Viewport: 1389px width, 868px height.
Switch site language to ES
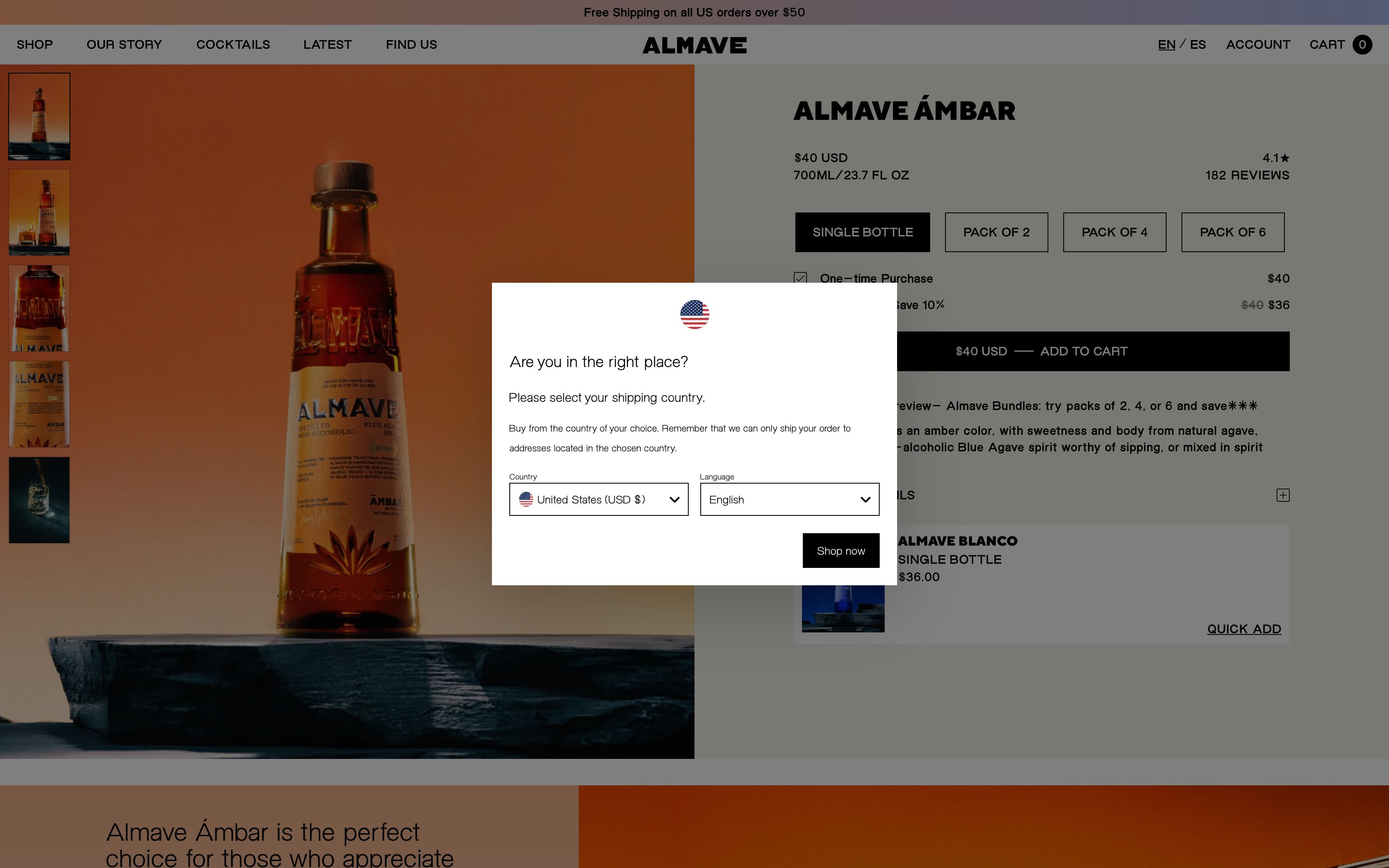[x=1199, y=44]
